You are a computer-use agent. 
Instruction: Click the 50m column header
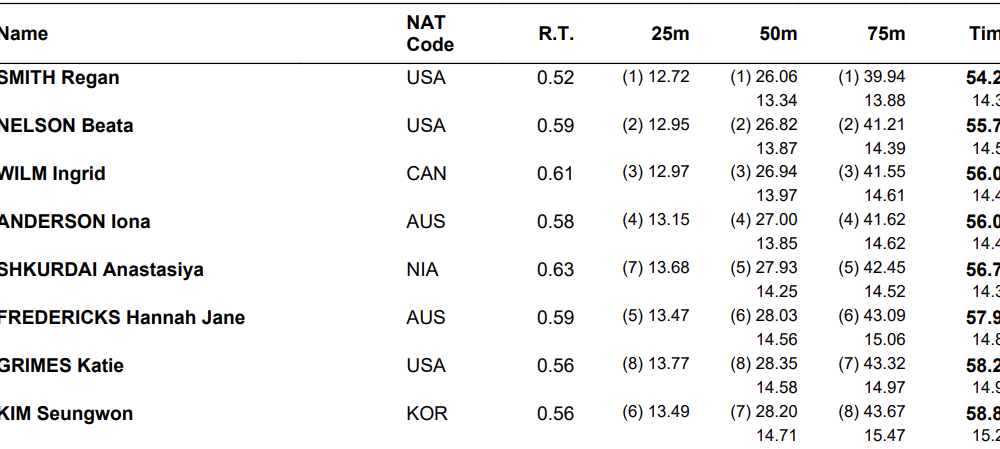pyautogui.click(x=778, y=34)
